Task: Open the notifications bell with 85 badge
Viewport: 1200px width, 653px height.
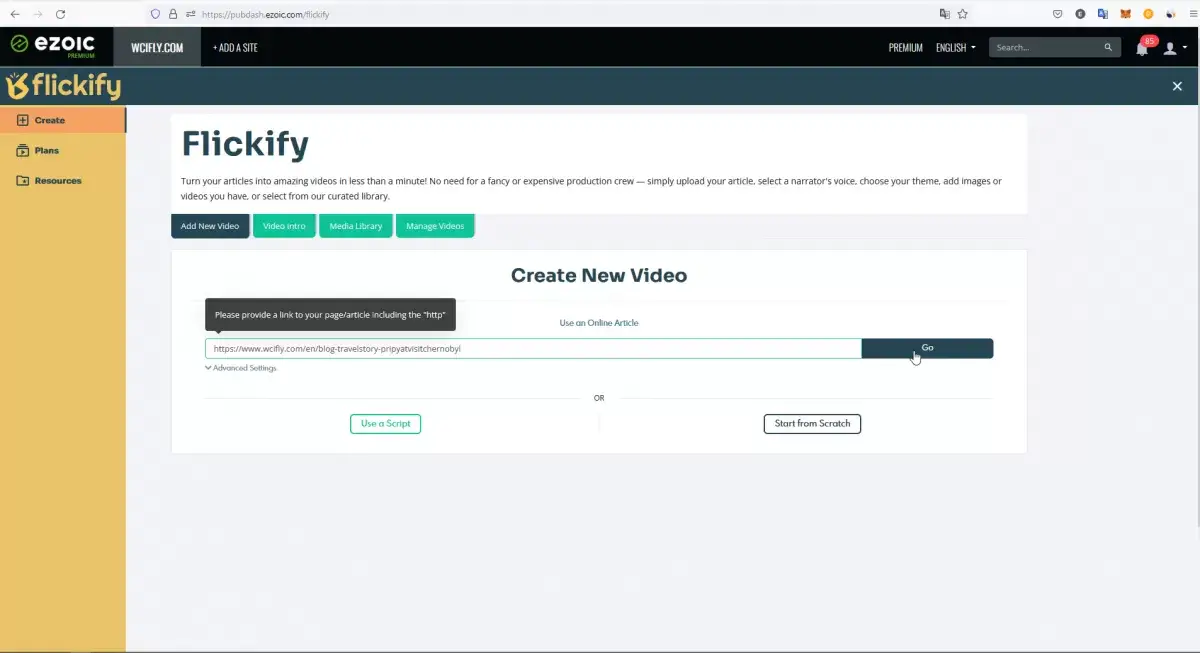Action: pos(1142,48)
